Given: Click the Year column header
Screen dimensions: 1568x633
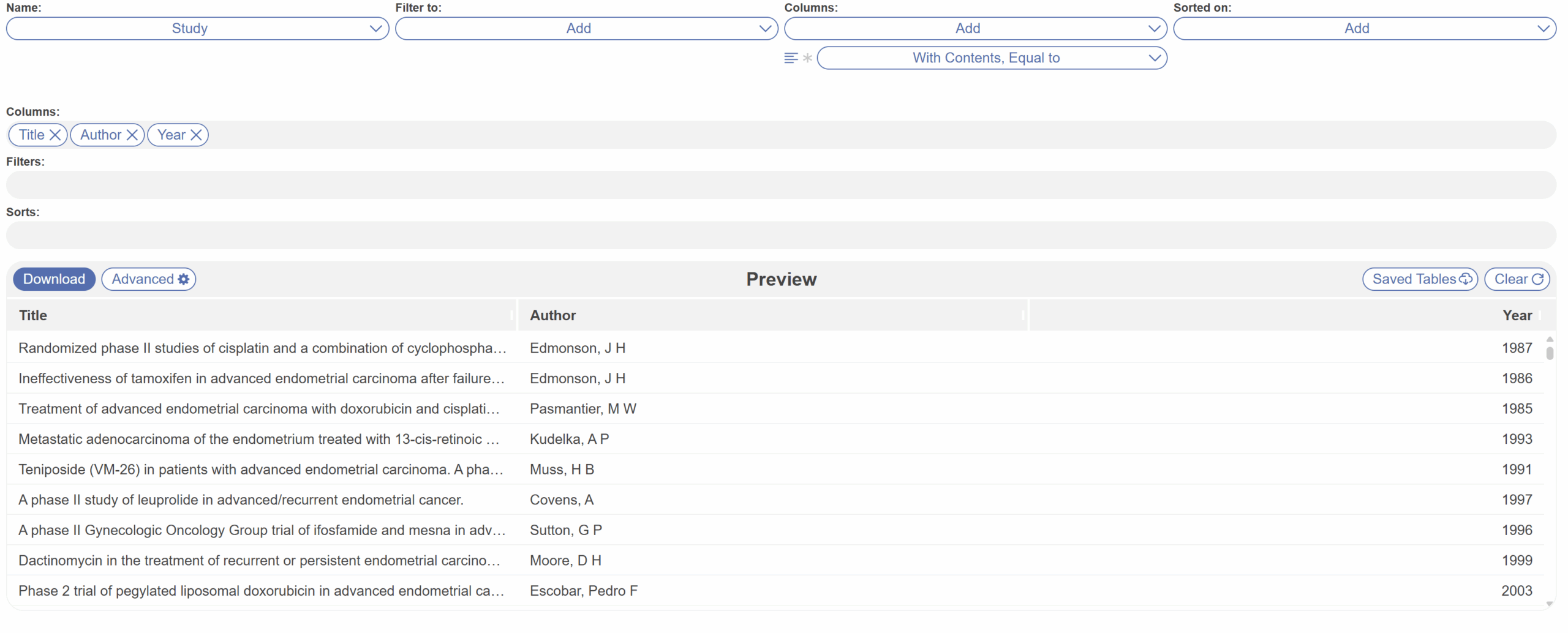Looking at the screenshot, I should pyautogui.click(x=1517, y=315).
